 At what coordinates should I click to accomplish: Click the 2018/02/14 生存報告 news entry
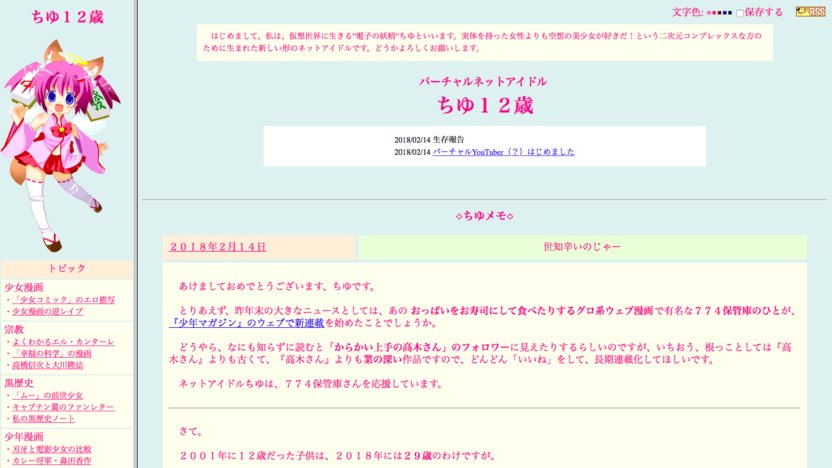[429, 140]
